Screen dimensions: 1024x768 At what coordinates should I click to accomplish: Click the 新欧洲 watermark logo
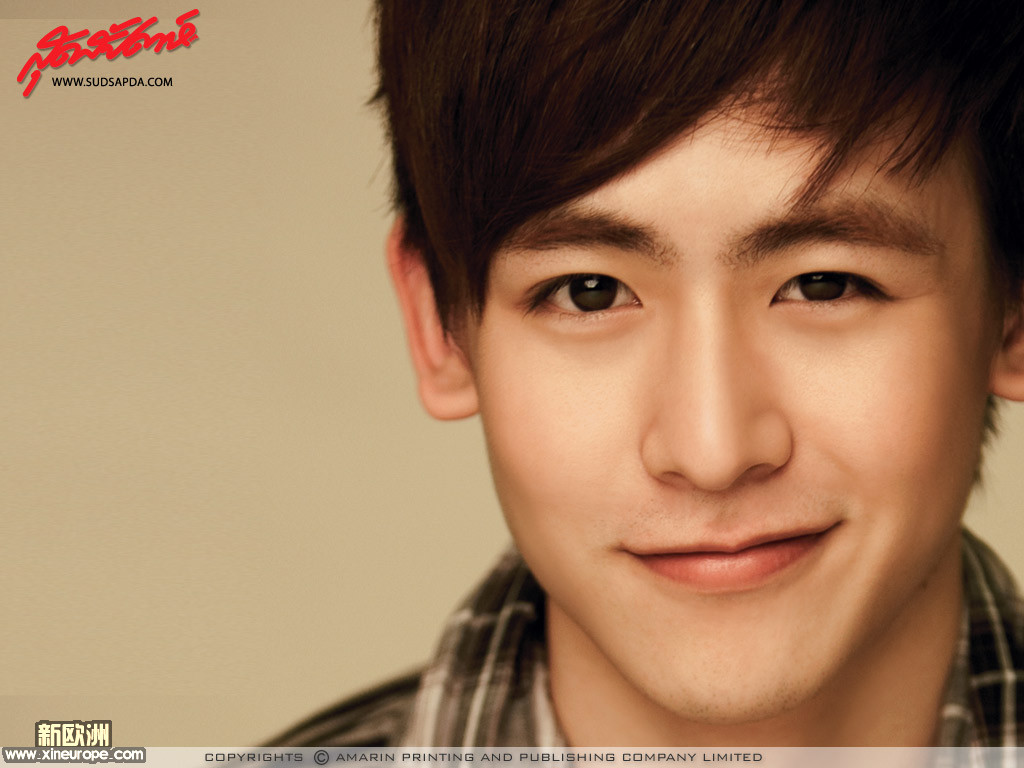[x=73, y=733]
